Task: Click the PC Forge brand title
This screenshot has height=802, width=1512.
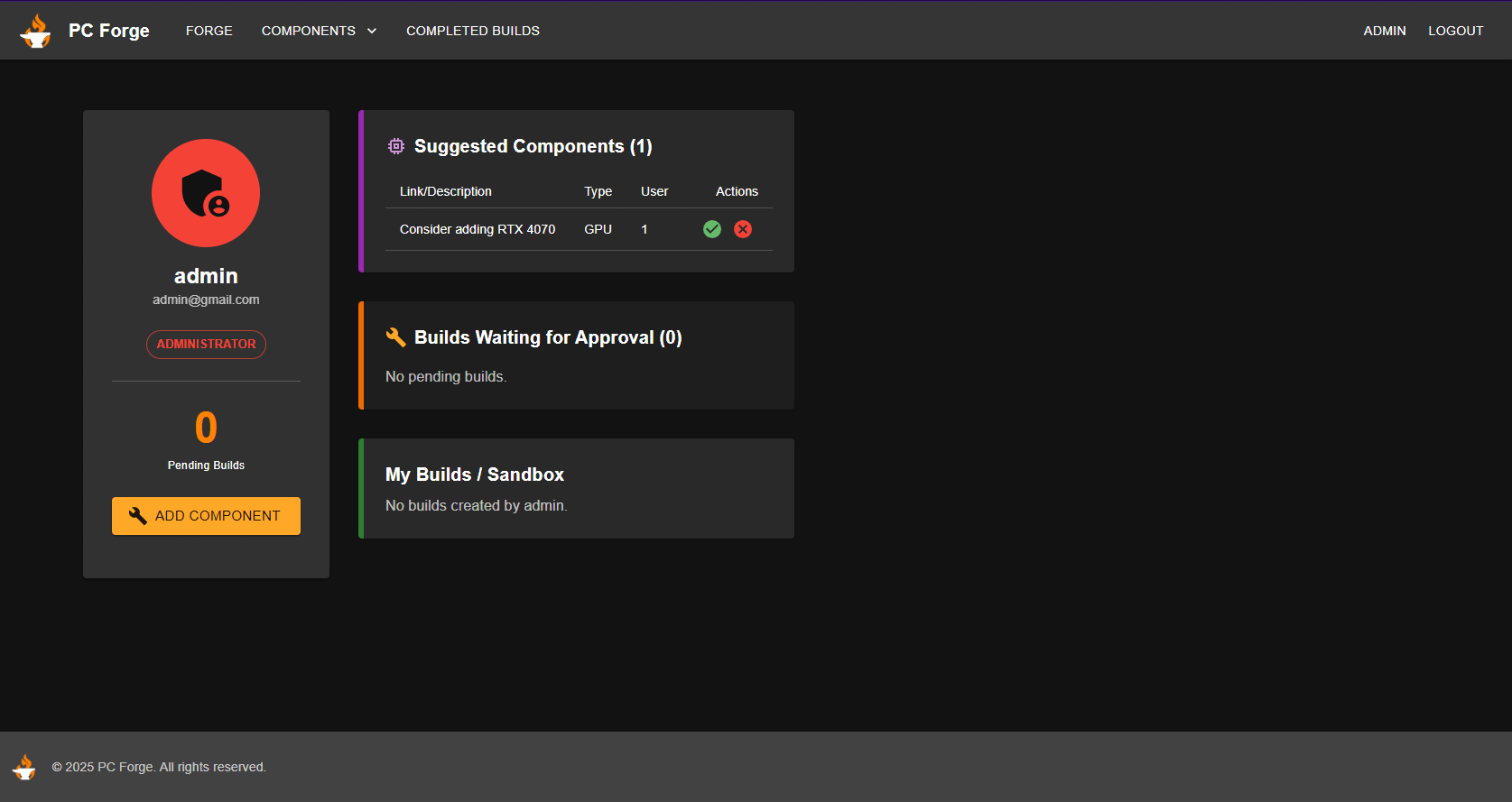Action: tap(109, 31)
